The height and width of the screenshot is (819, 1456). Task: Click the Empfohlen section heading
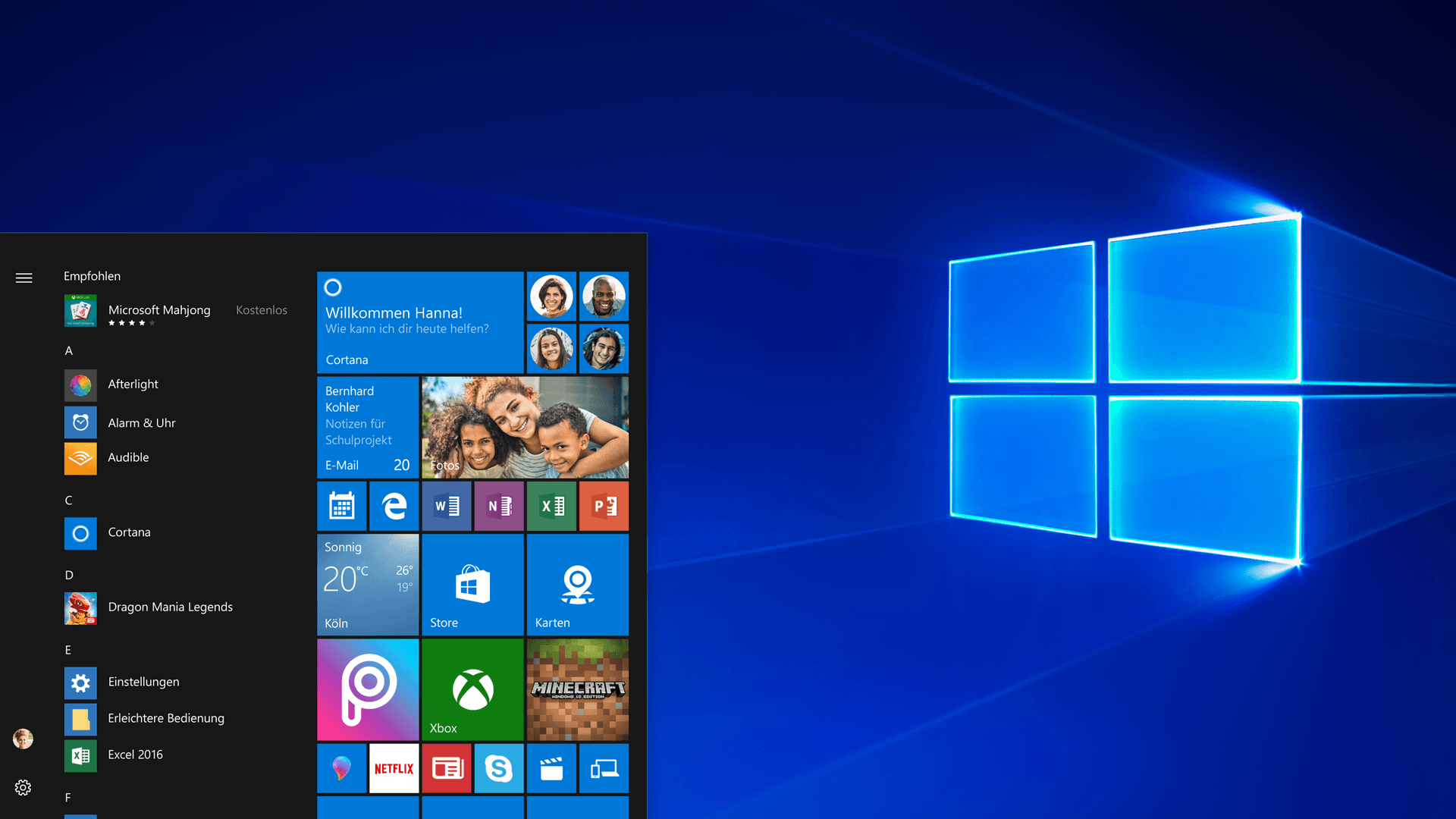tap(92, 276)
